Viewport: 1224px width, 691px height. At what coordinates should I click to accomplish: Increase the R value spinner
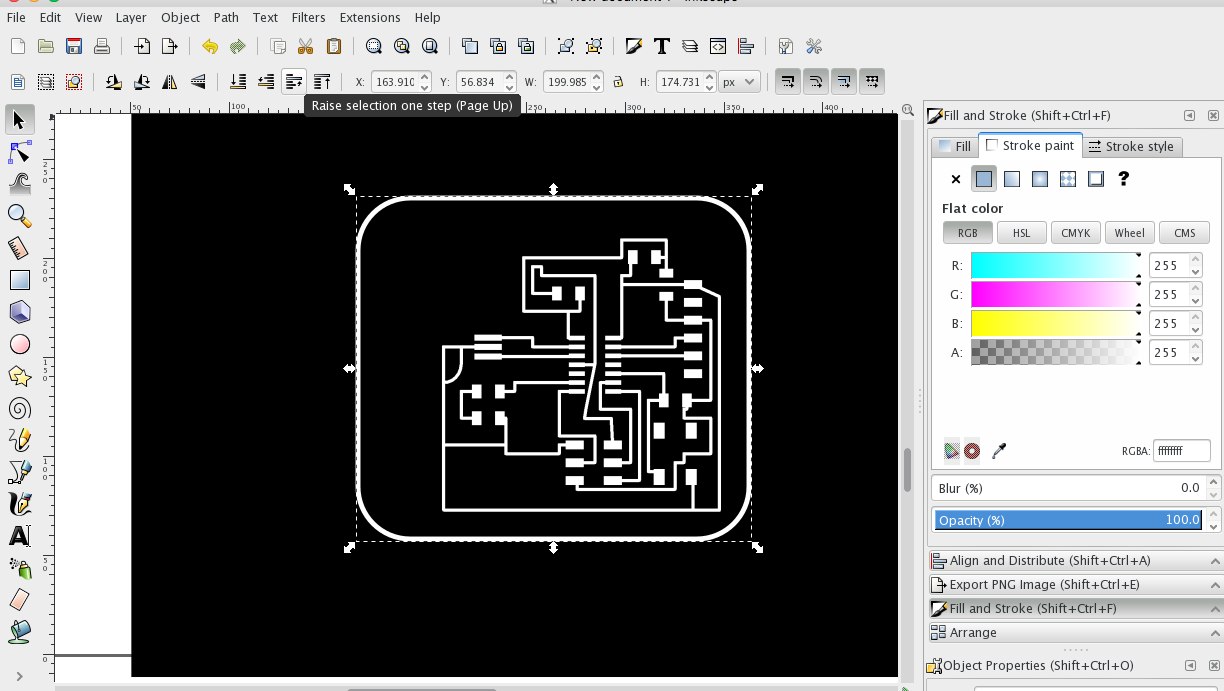click(1195, 260)
